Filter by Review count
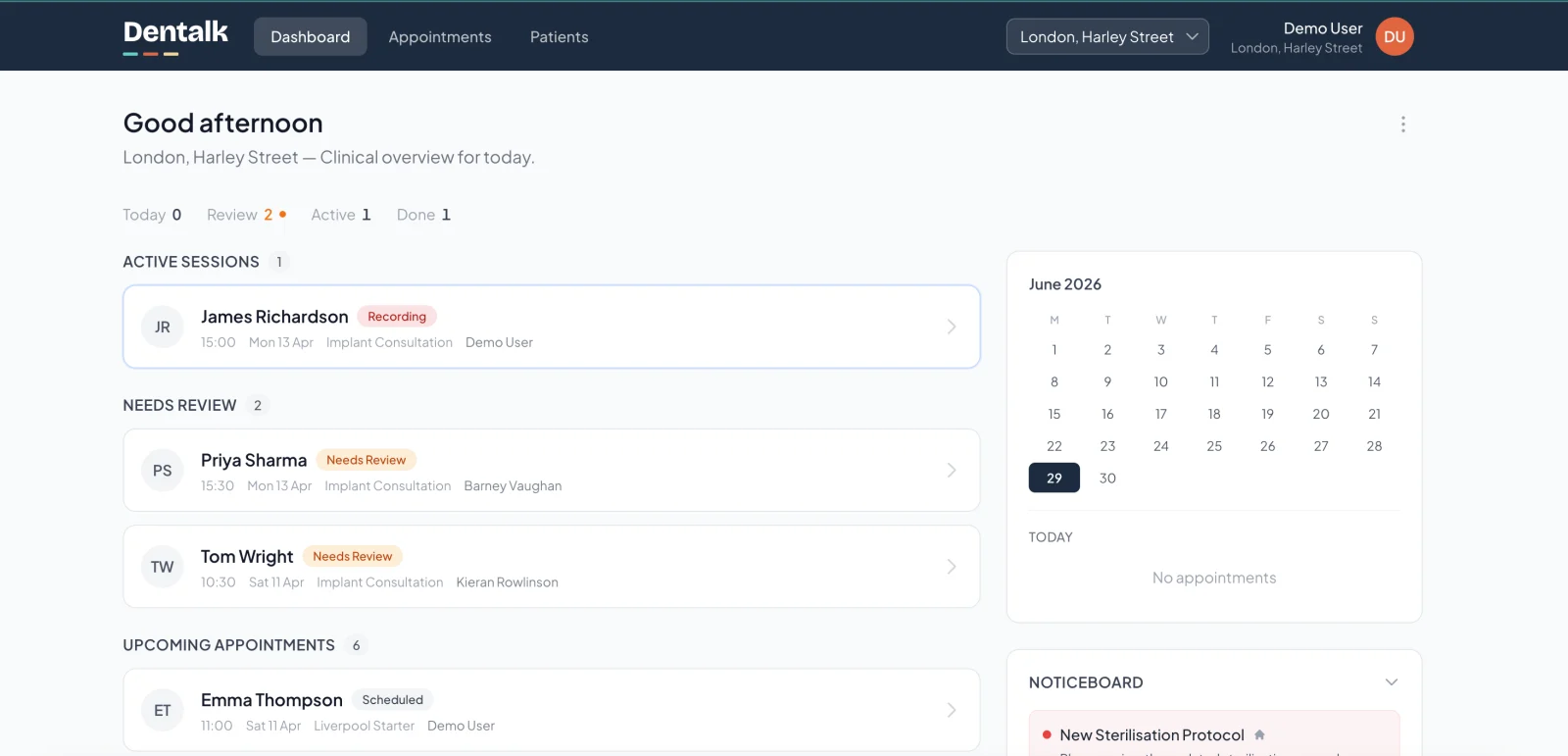 pyautogui.click(x=246, y=215)
